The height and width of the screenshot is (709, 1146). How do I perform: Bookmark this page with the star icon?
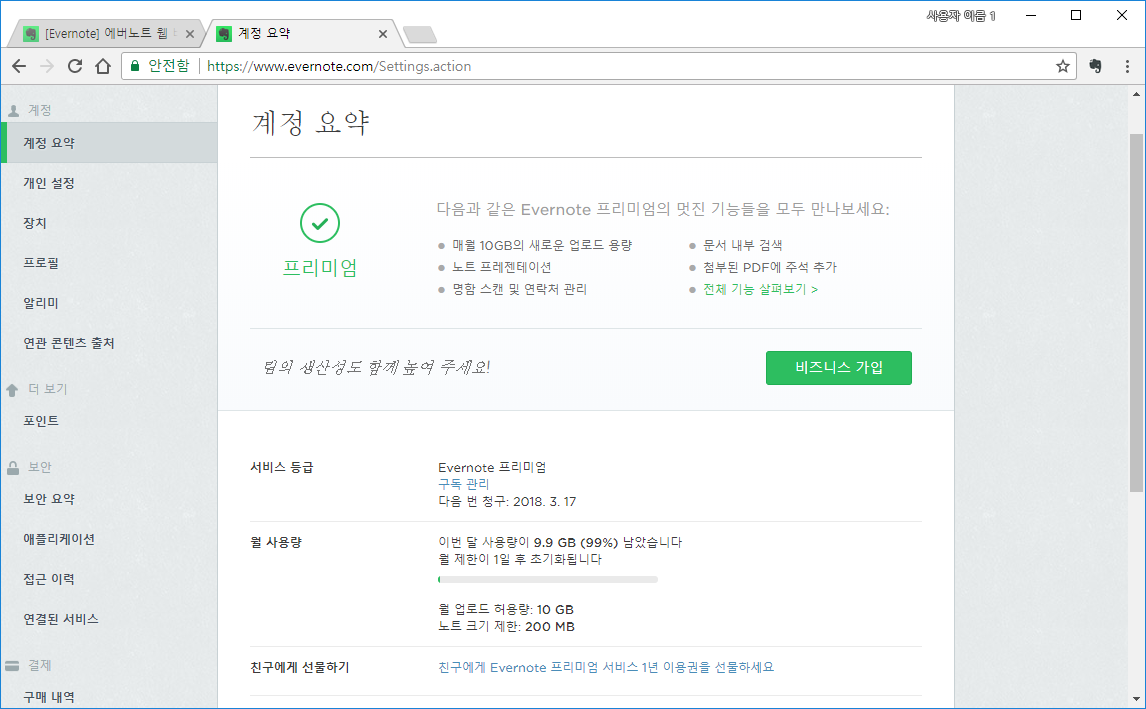pyautogui.click(x=1063, y=67)
